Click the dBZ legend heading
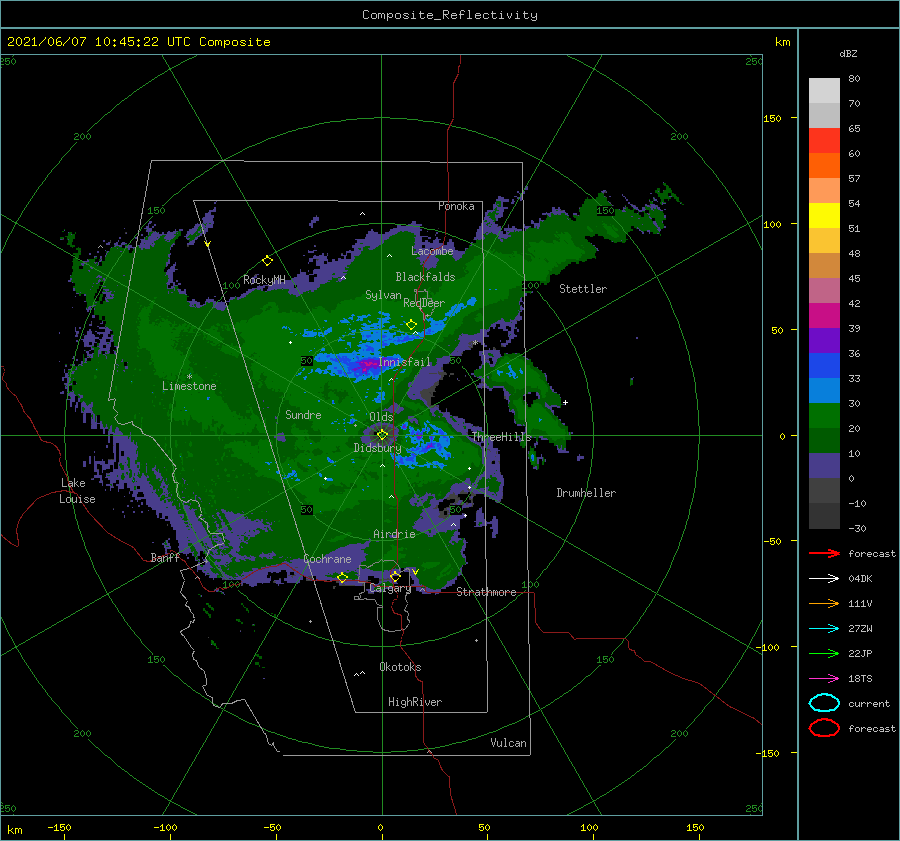The height and width of the screenshot is (841, 900). pos(848,53)
